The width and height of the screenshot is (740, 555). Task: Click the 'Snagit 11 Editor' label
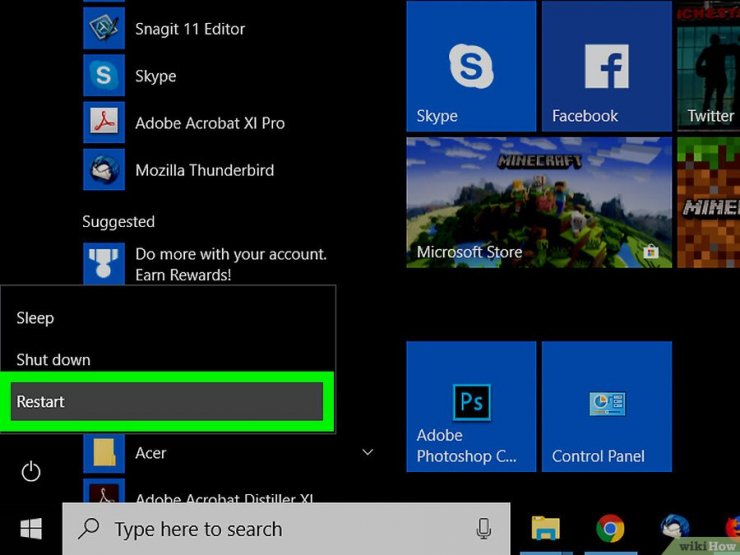coord(190,29)
